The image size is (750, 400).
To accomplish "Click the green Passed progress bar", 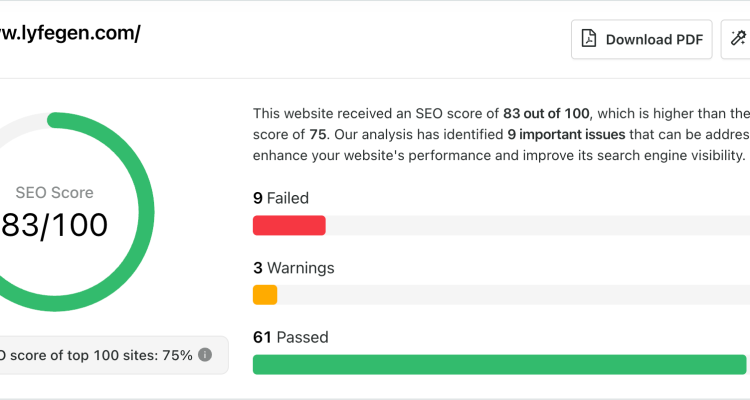I will tap(499, 365).
